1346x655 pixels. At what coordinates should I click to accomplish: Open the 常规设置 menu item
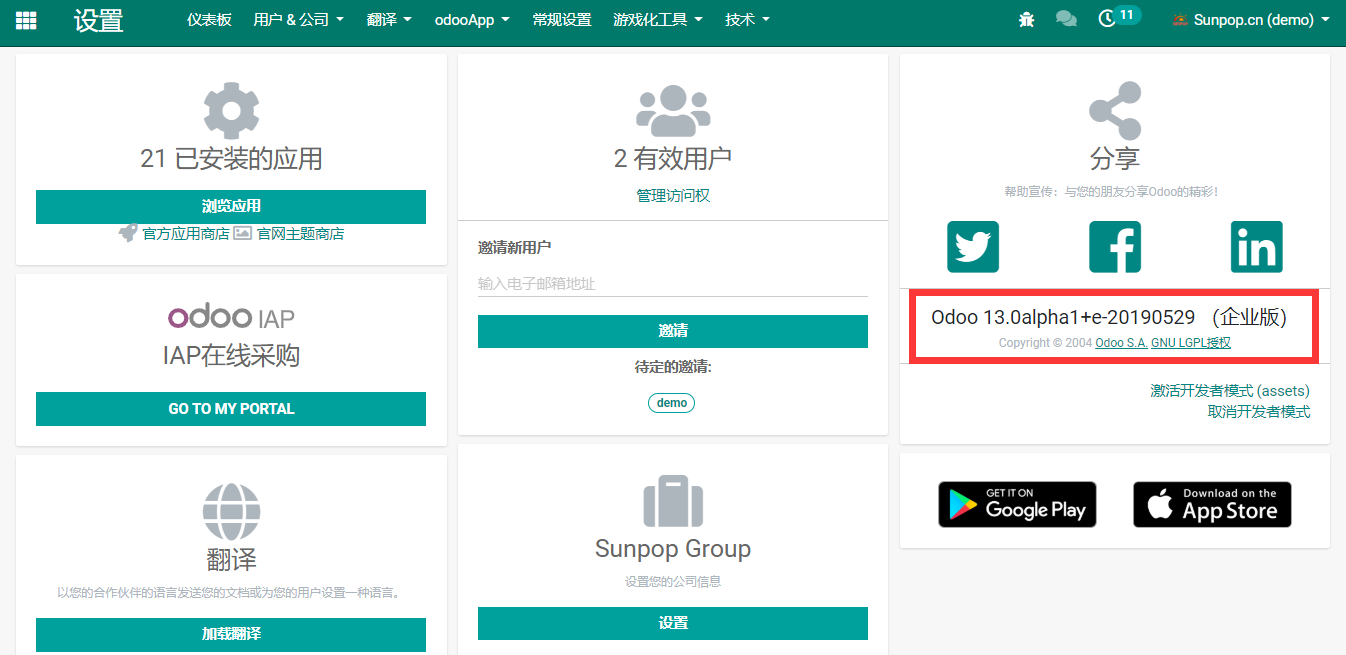(x=562, y=19)
